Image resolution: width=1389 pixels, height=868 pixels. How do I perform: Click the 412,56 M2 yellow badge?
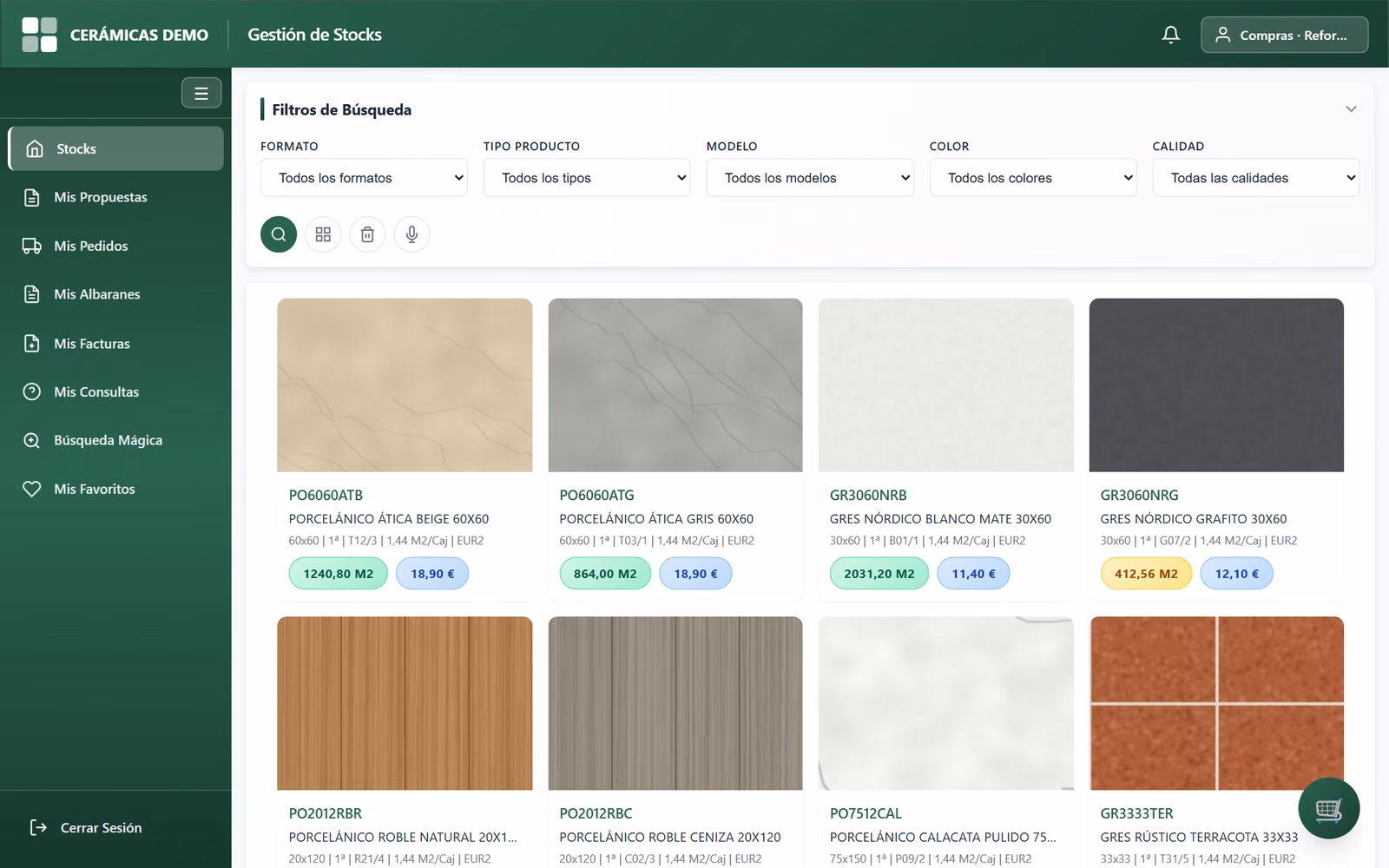pyautogui.click(x=1146, y=574)
